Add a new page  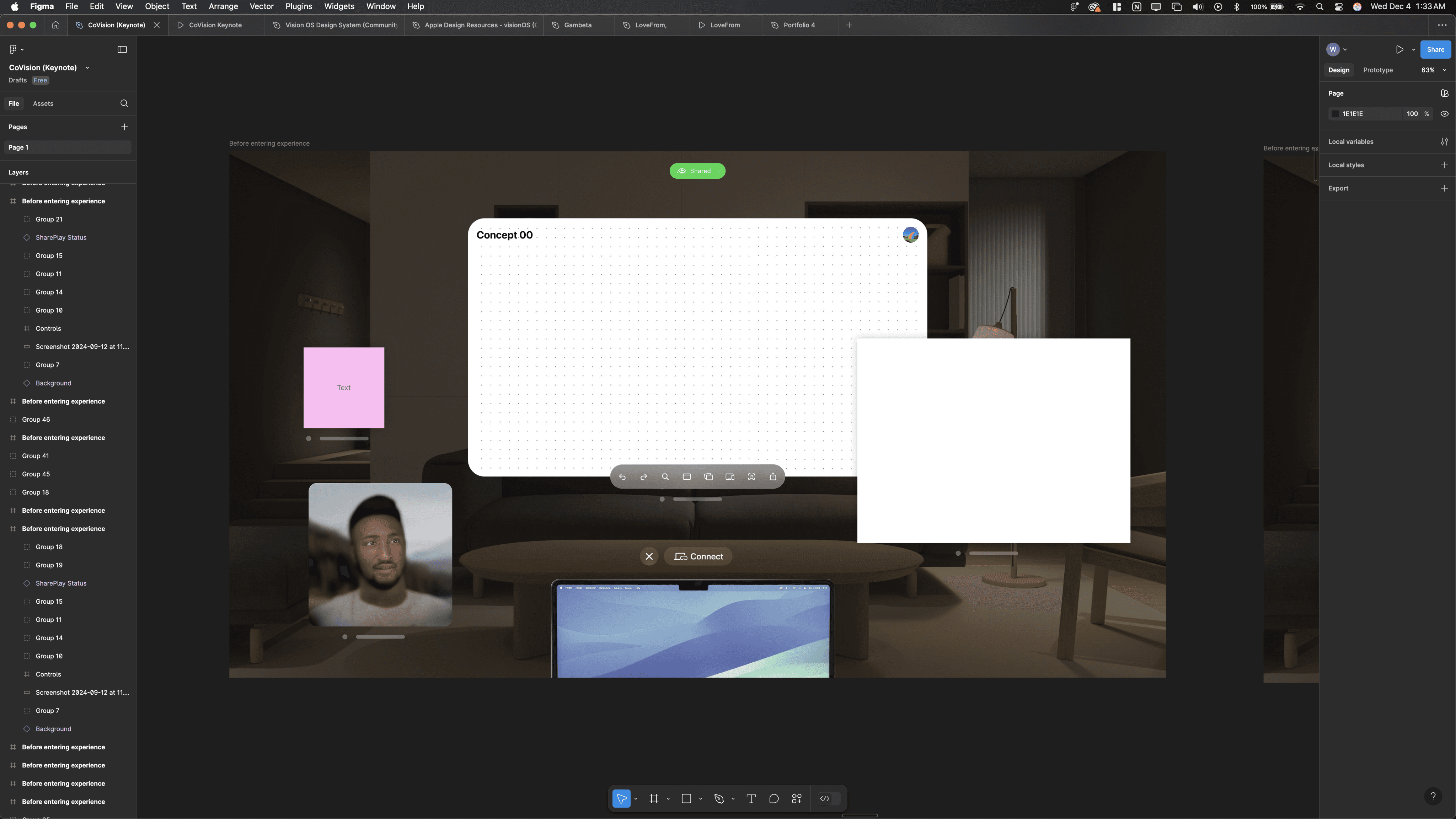tap(124, 127)
